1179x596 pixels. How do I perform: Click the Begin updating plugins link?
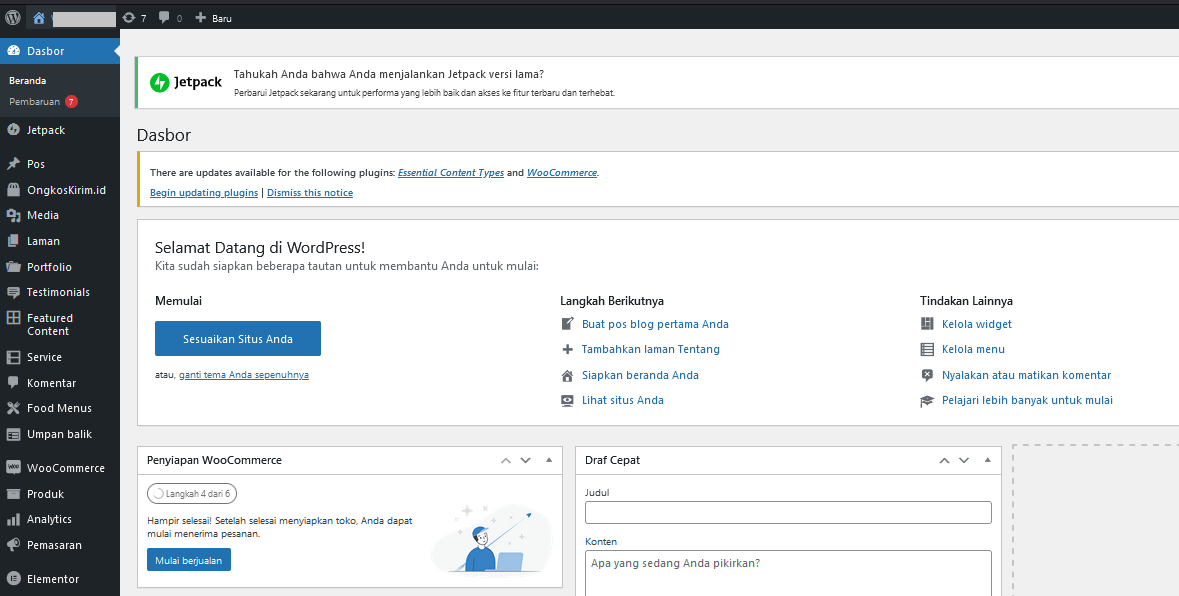tap(204, 192)
